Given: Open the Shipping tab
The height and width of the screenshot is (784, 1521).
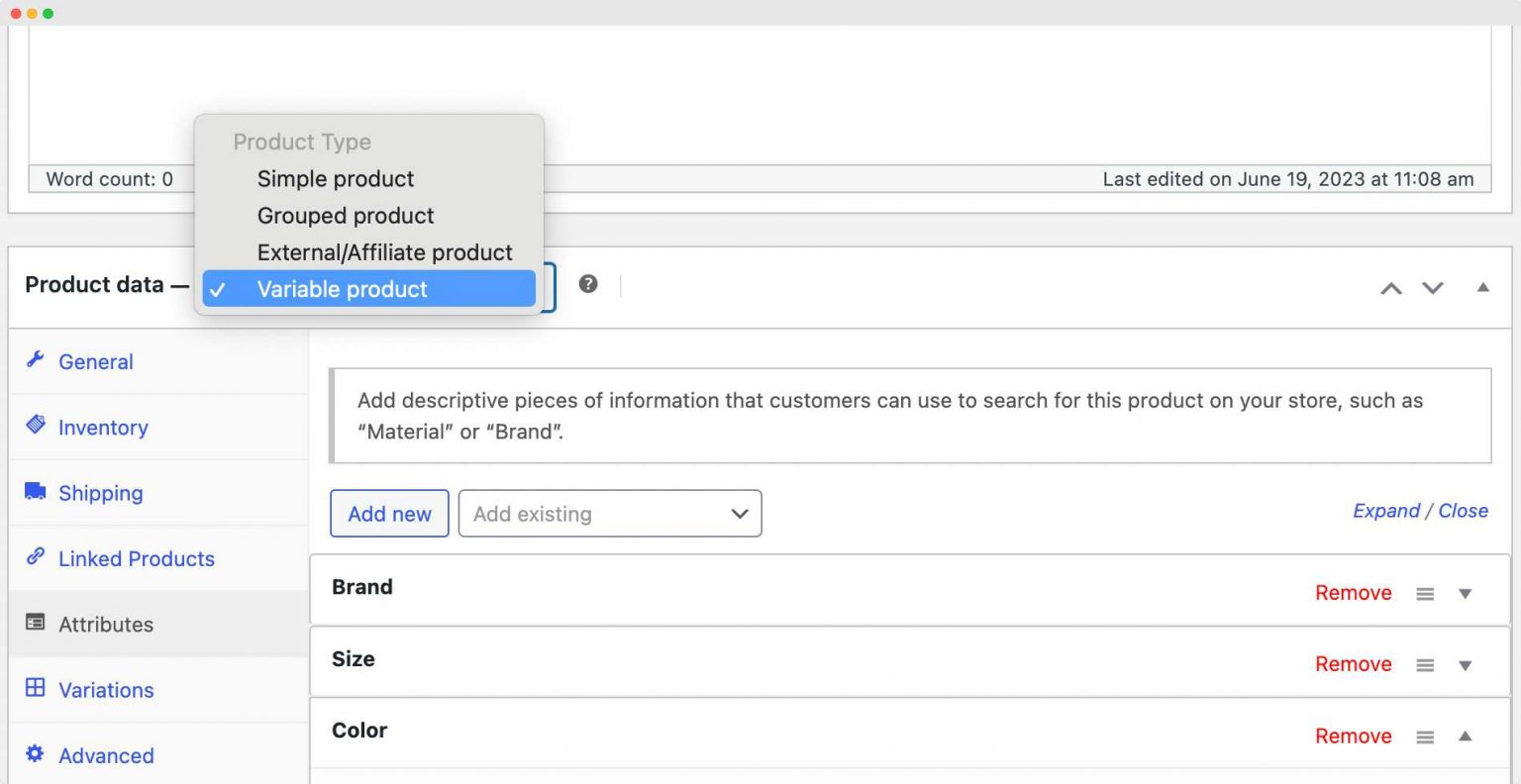Looking at the screenshot, I should pos(100,492).
